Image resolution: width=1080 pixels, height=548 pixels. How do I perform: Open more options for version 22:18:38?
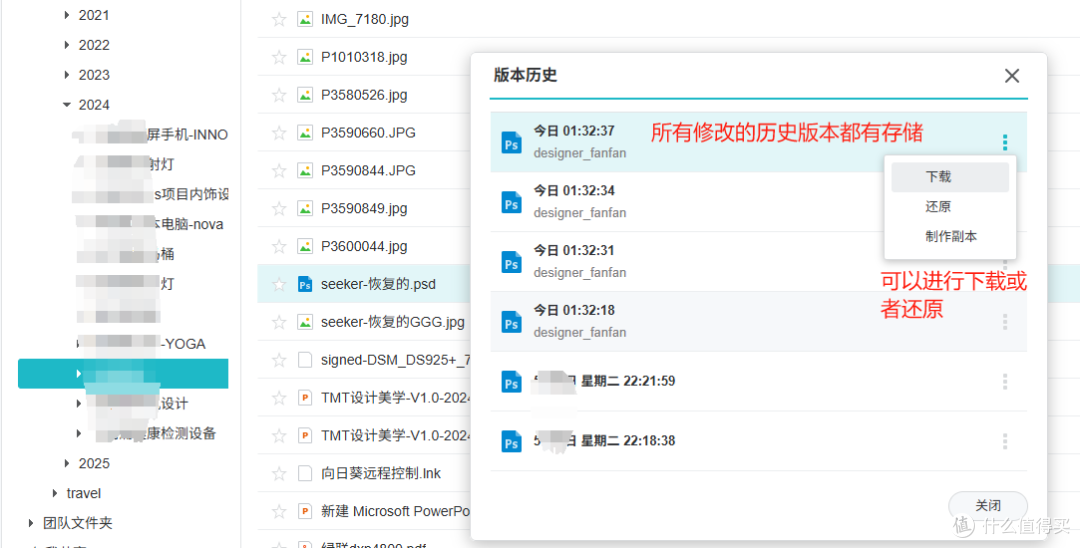pos(1005,441)
